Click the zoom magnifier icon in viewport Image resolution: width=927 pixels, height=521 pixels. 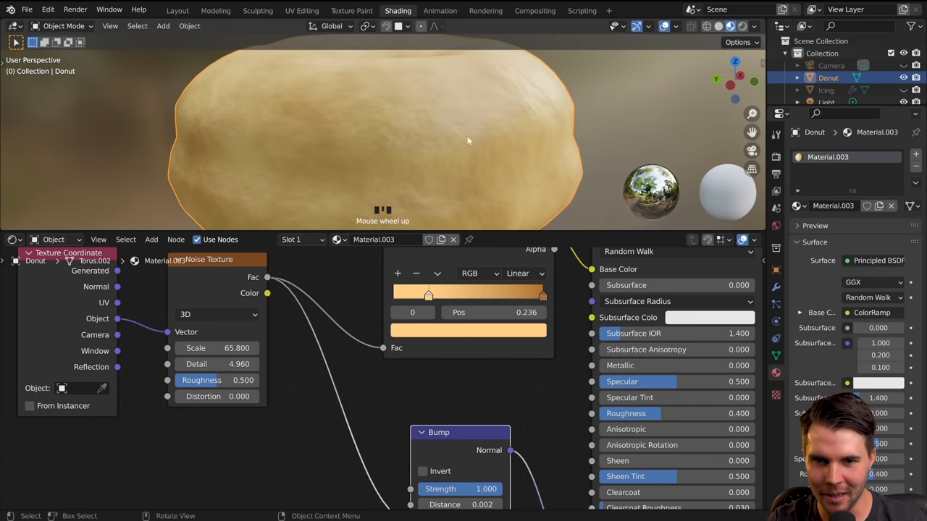[752, 114]
